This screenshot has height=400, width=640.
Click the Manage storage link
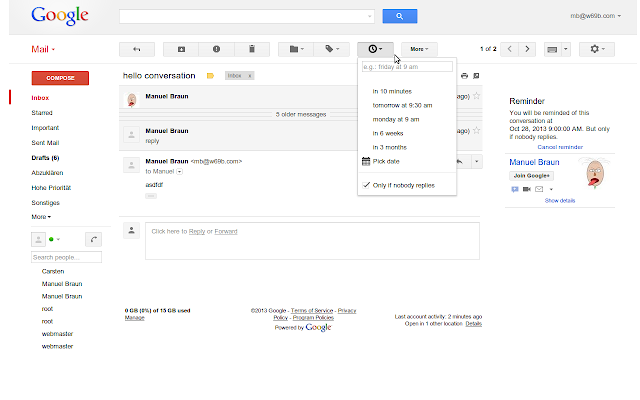[134, 318]
